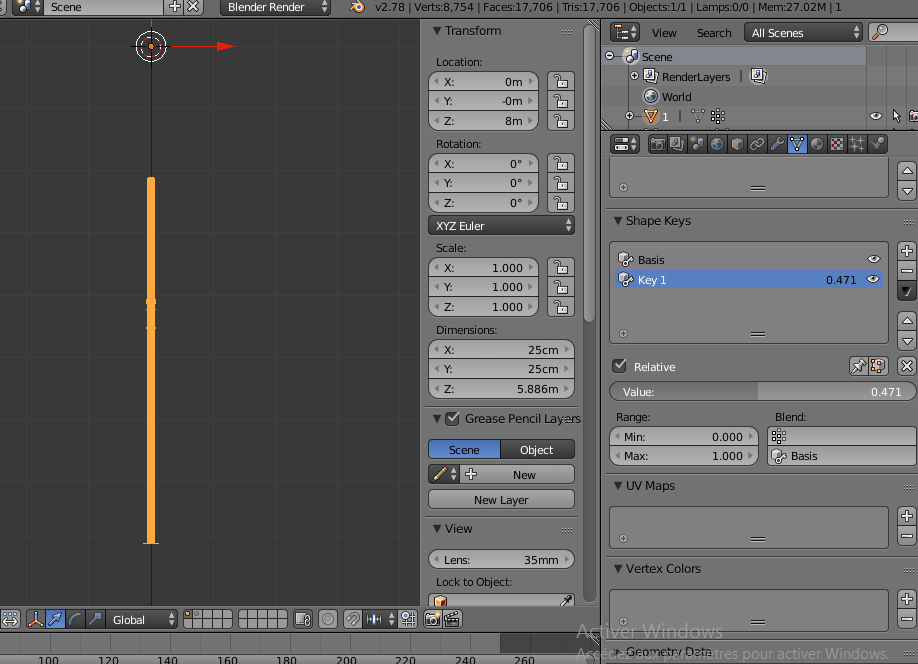Open the Render camera properties

(x=658, y=143)
